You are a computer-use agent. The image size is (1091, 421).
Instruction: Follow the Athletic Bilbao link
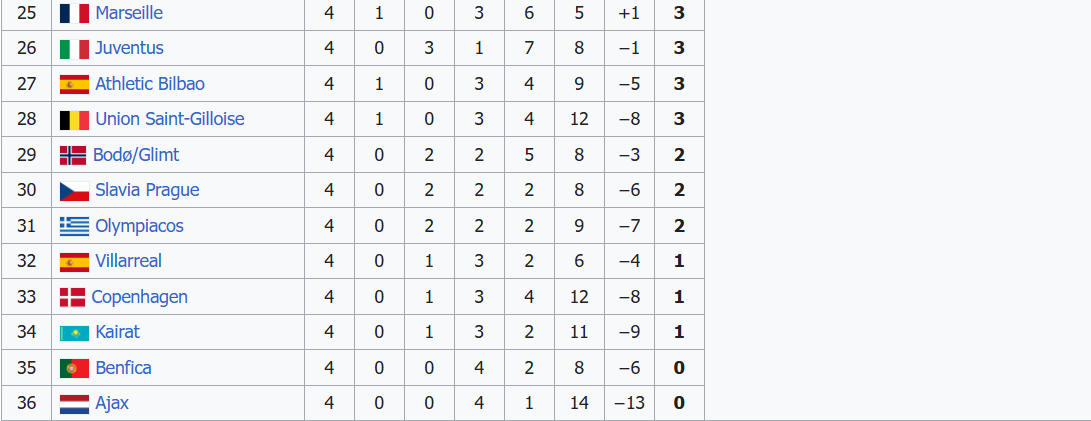tap(150, 84)
